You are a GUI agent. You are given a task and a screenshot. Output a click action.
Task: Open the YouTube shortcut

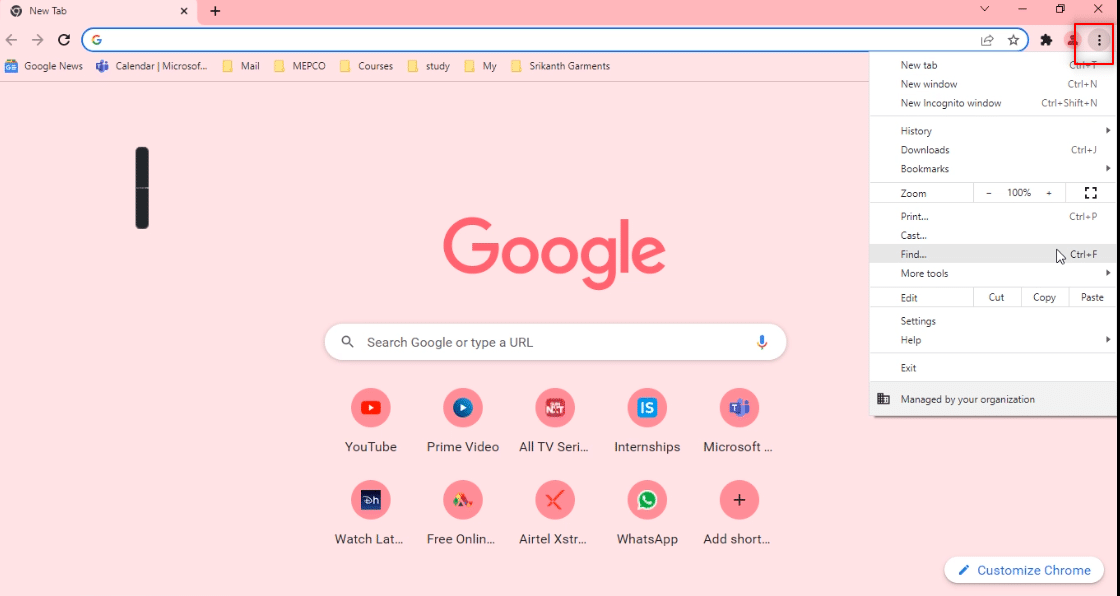pyautogui.click(x=371, y=422)
